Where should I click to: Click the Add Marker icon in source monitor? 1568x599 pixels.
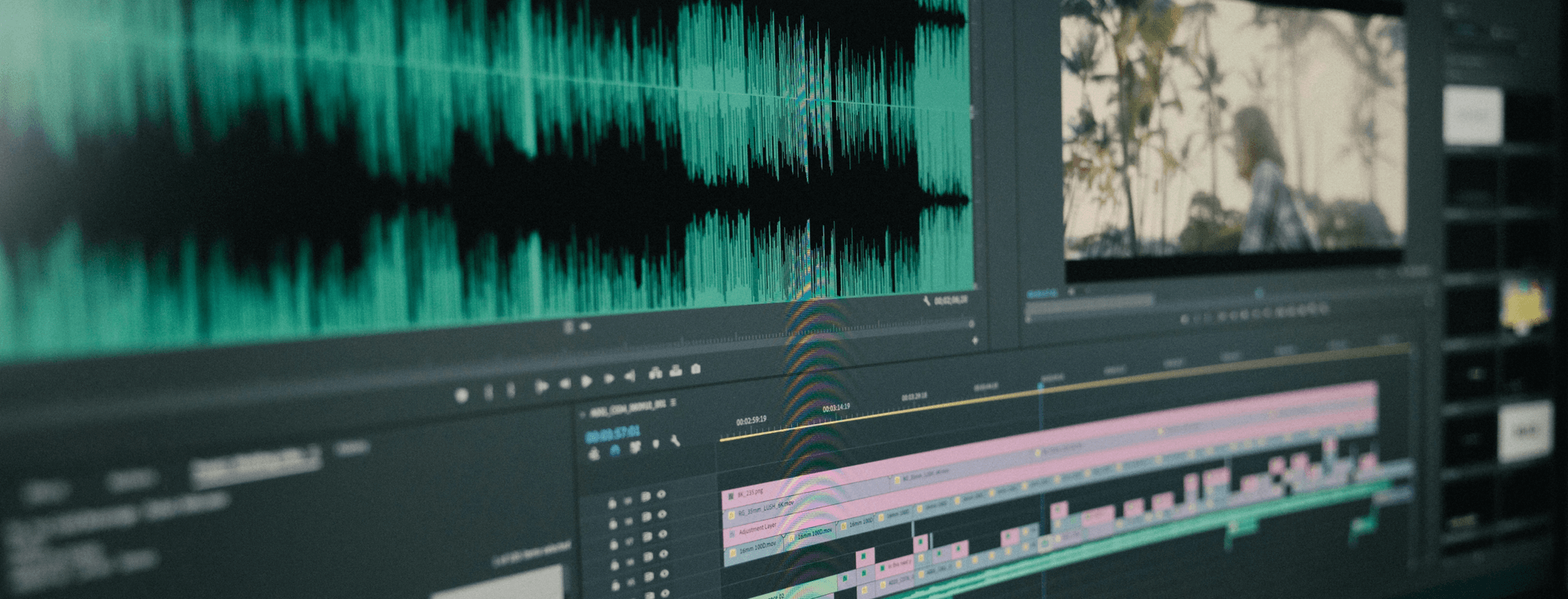pyautogui.click(x=461, y=396)
